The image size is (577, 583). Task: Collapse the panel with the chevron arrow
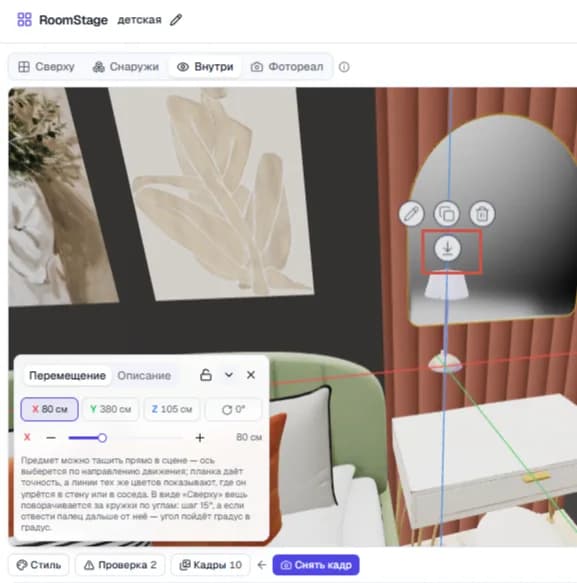pos(229,375)
